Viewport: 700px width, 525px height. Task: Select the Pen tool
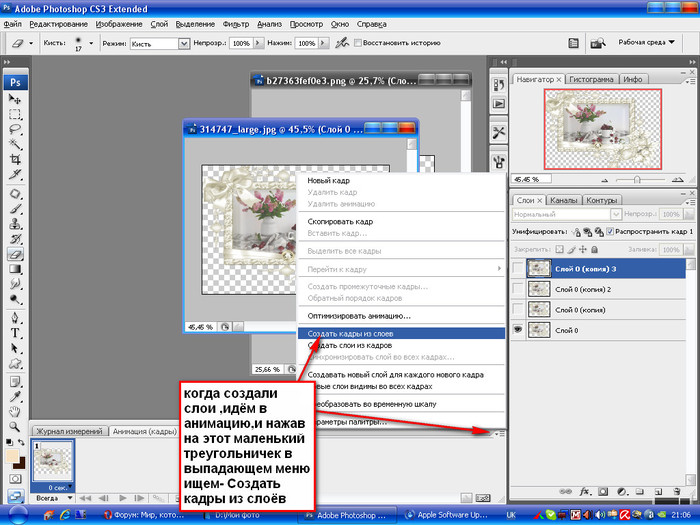coord(15,318)
